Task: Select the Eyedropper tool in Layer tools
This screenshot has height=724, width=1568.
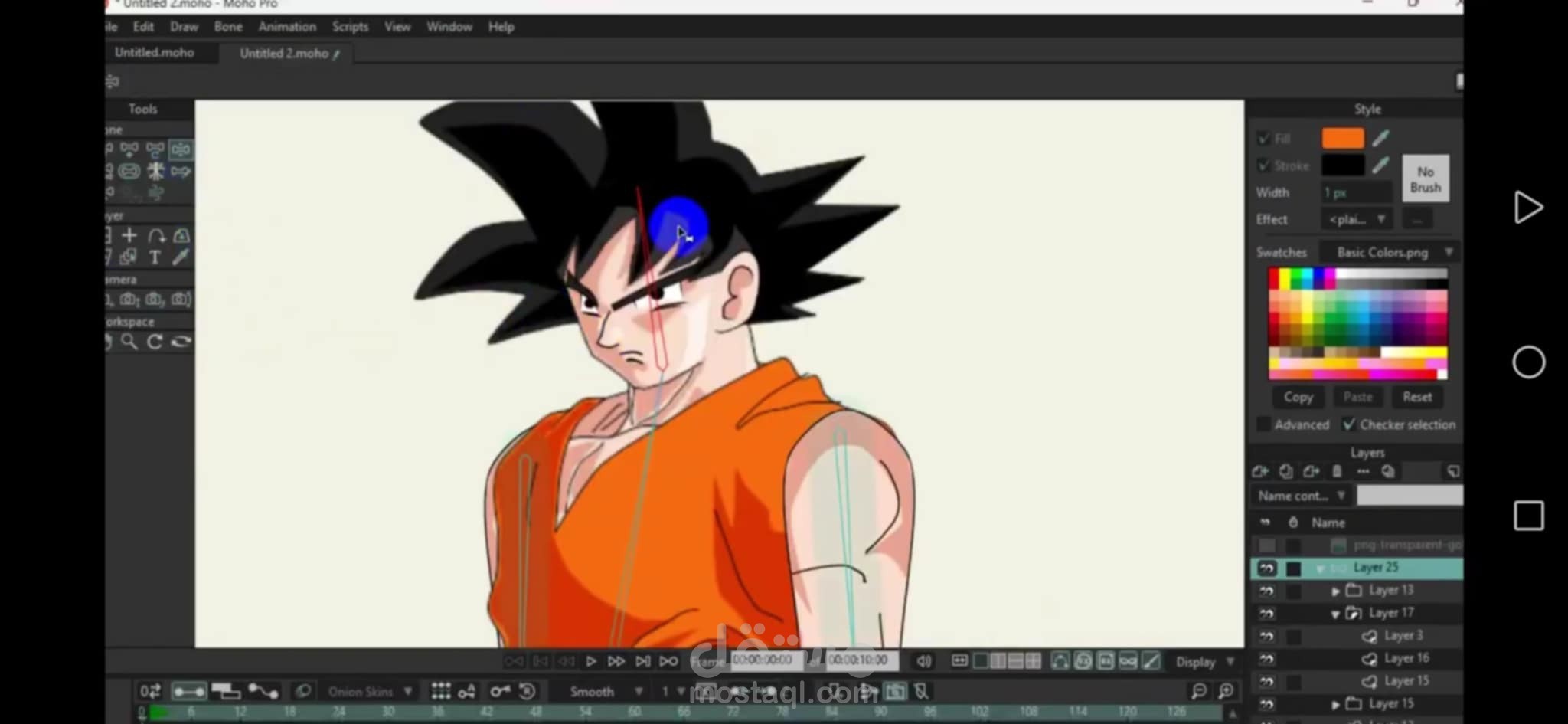Action: point(181,257)
